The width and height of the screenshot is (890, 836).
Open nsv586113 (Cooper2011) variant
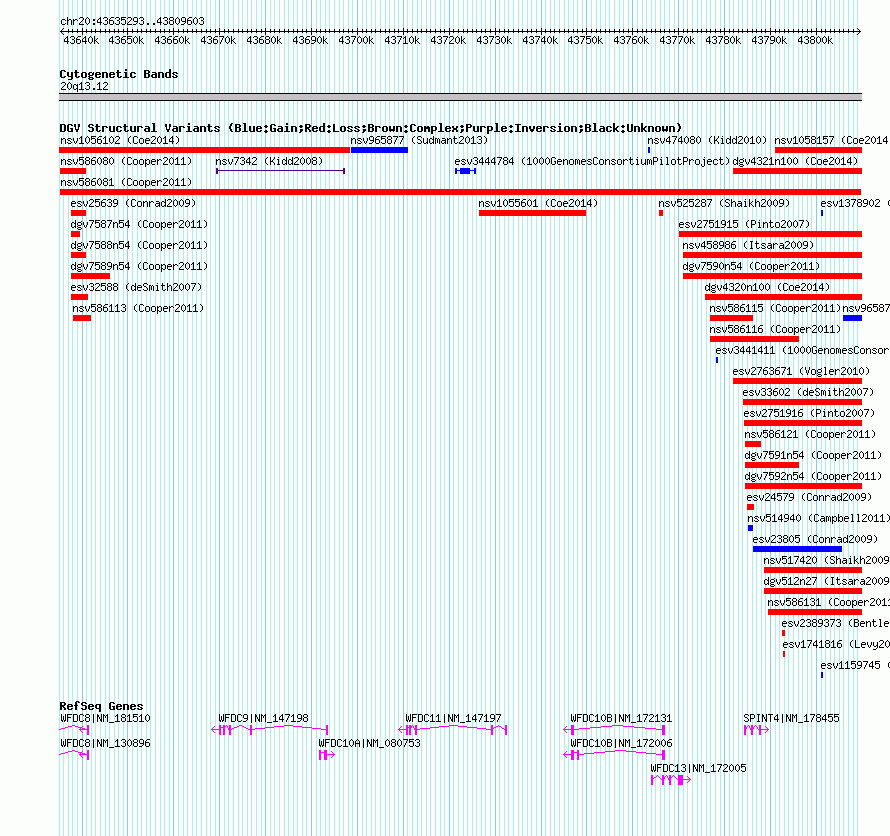click(x=138, y=308)
